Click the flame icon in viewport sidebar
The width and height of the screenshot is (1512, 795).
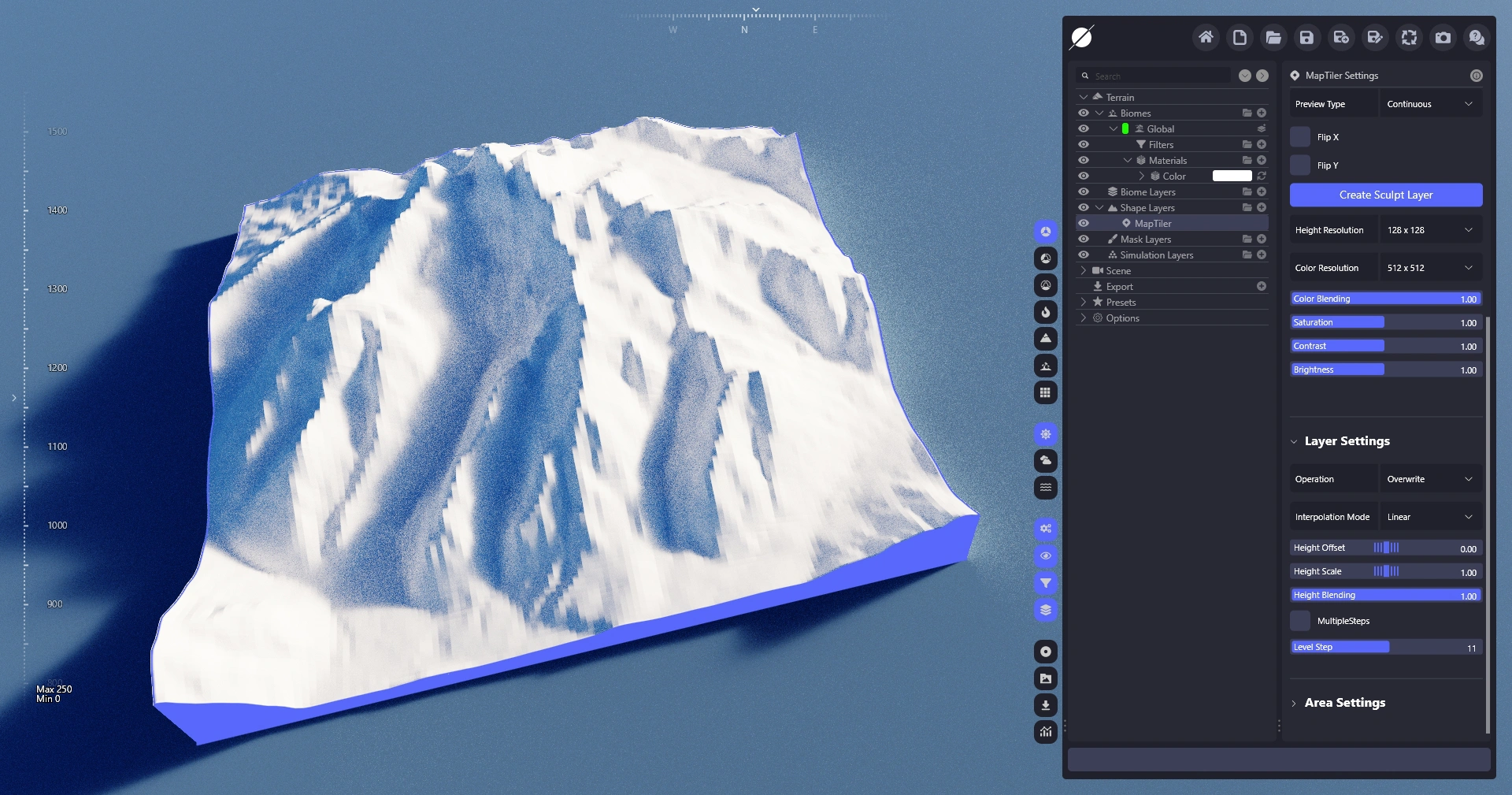(1045, 312)
